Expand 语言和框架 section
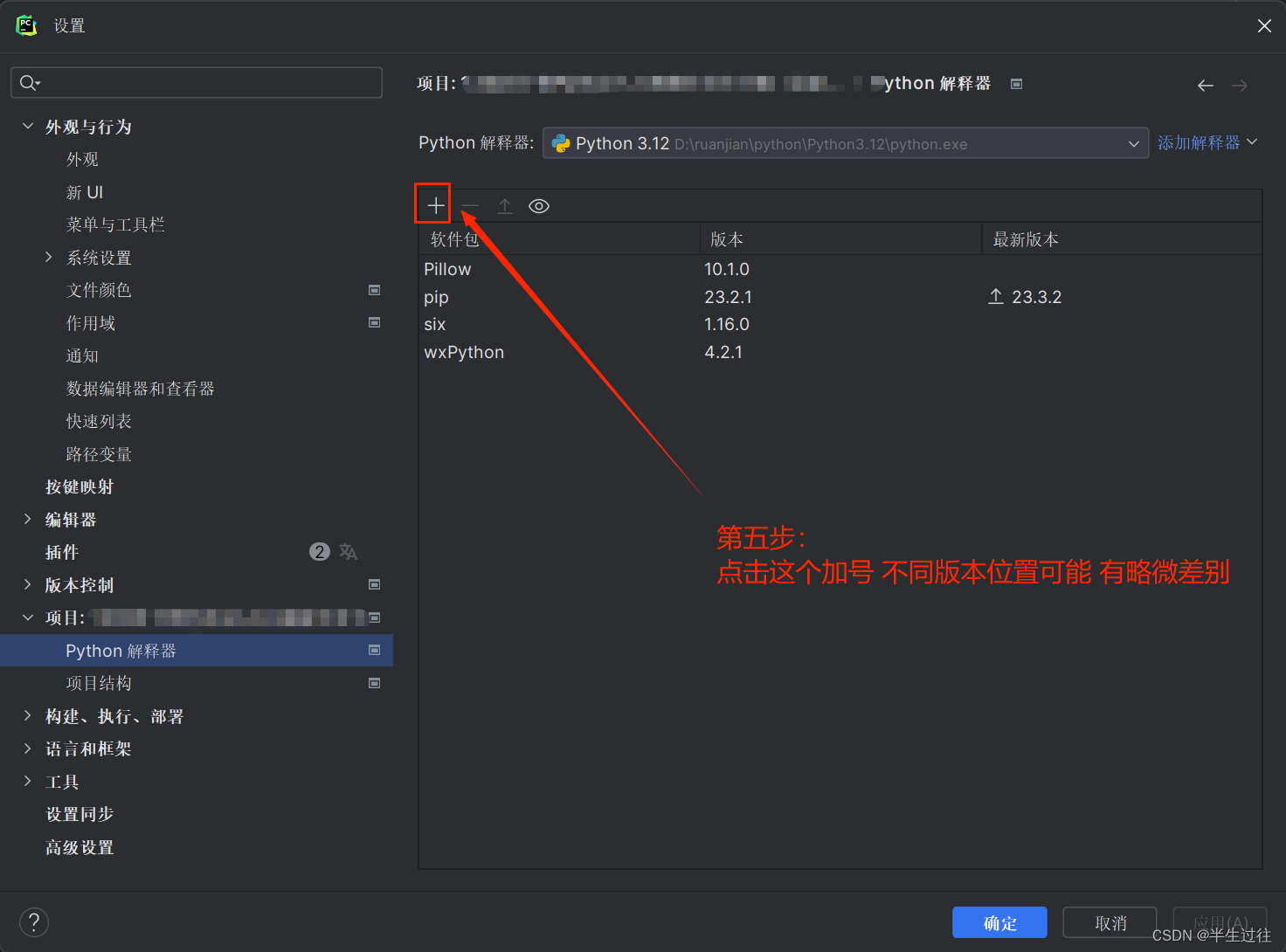Screen dimensions: 1286x952 coord(28,748)
